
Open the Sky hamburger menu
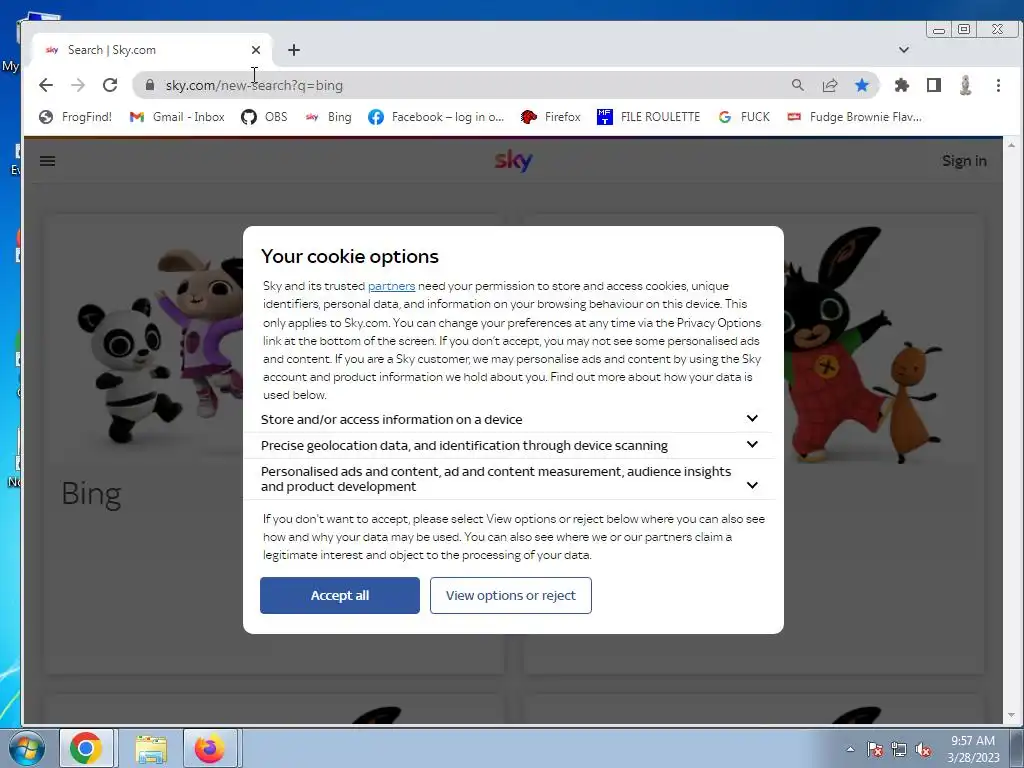point(47,161)
